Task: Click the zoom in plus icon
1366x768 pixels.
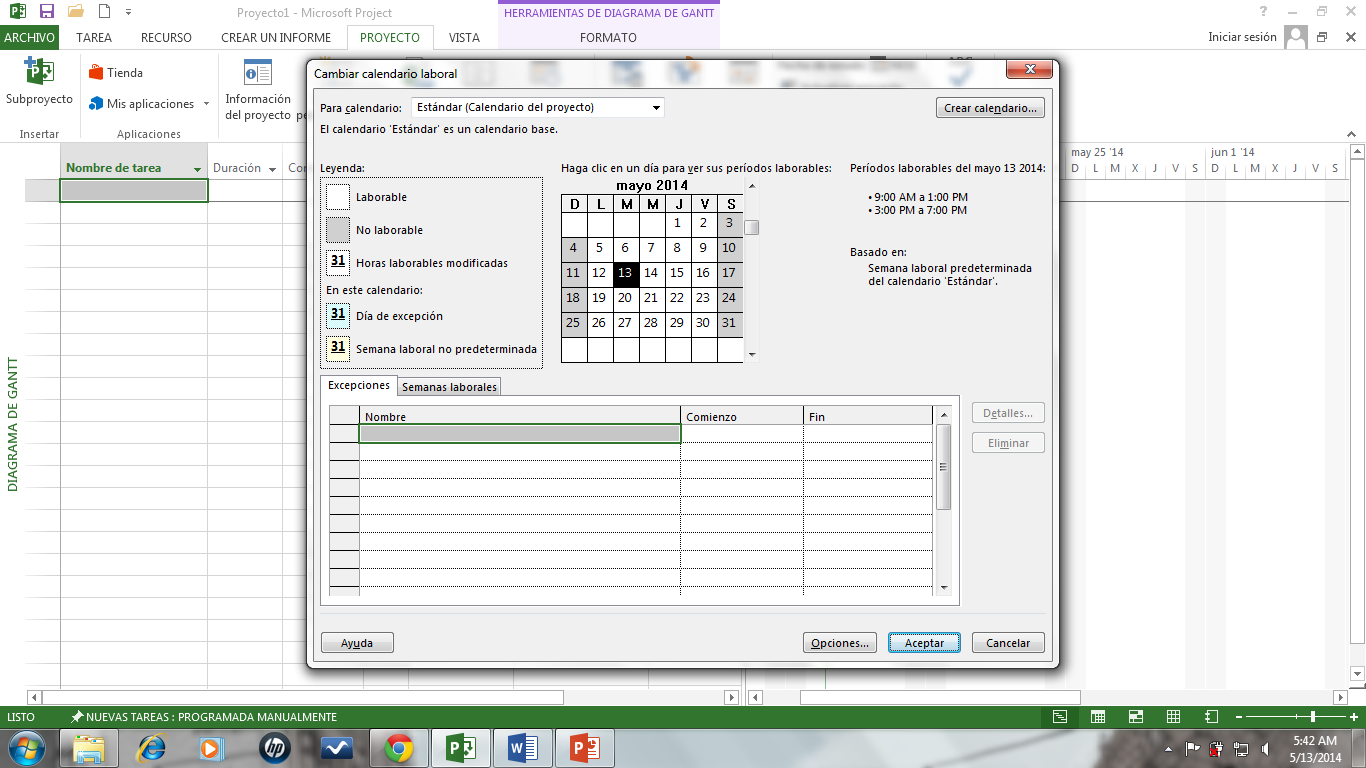Action: [x=1354, y=717]
